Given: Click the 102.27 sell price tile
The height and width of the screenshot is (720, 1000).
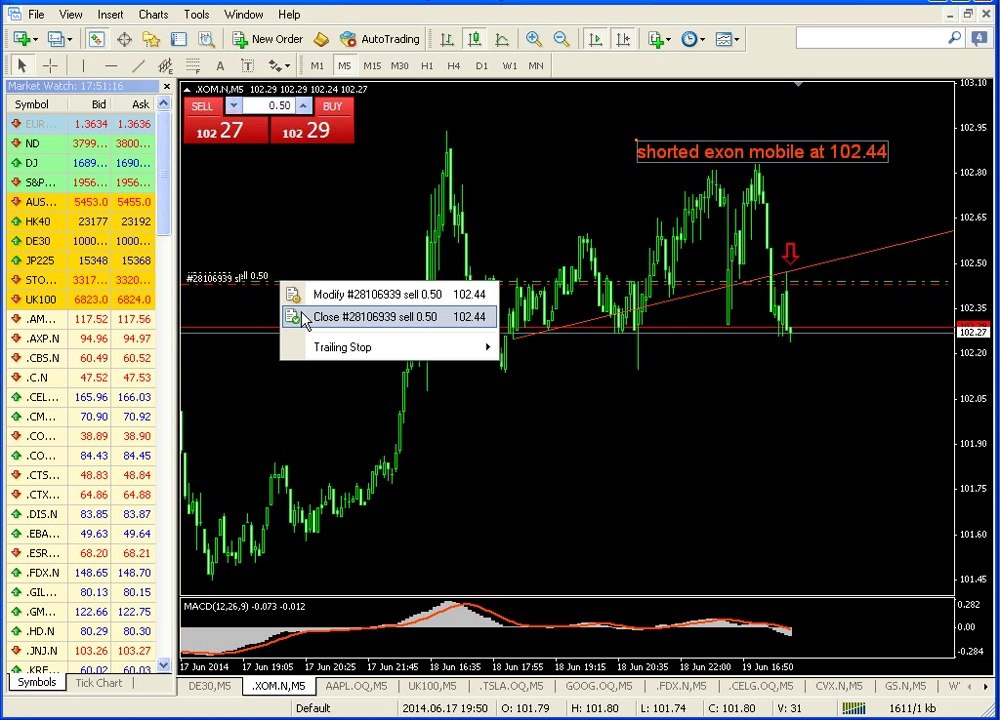Looking at the screenshot, I should (225, 130).
